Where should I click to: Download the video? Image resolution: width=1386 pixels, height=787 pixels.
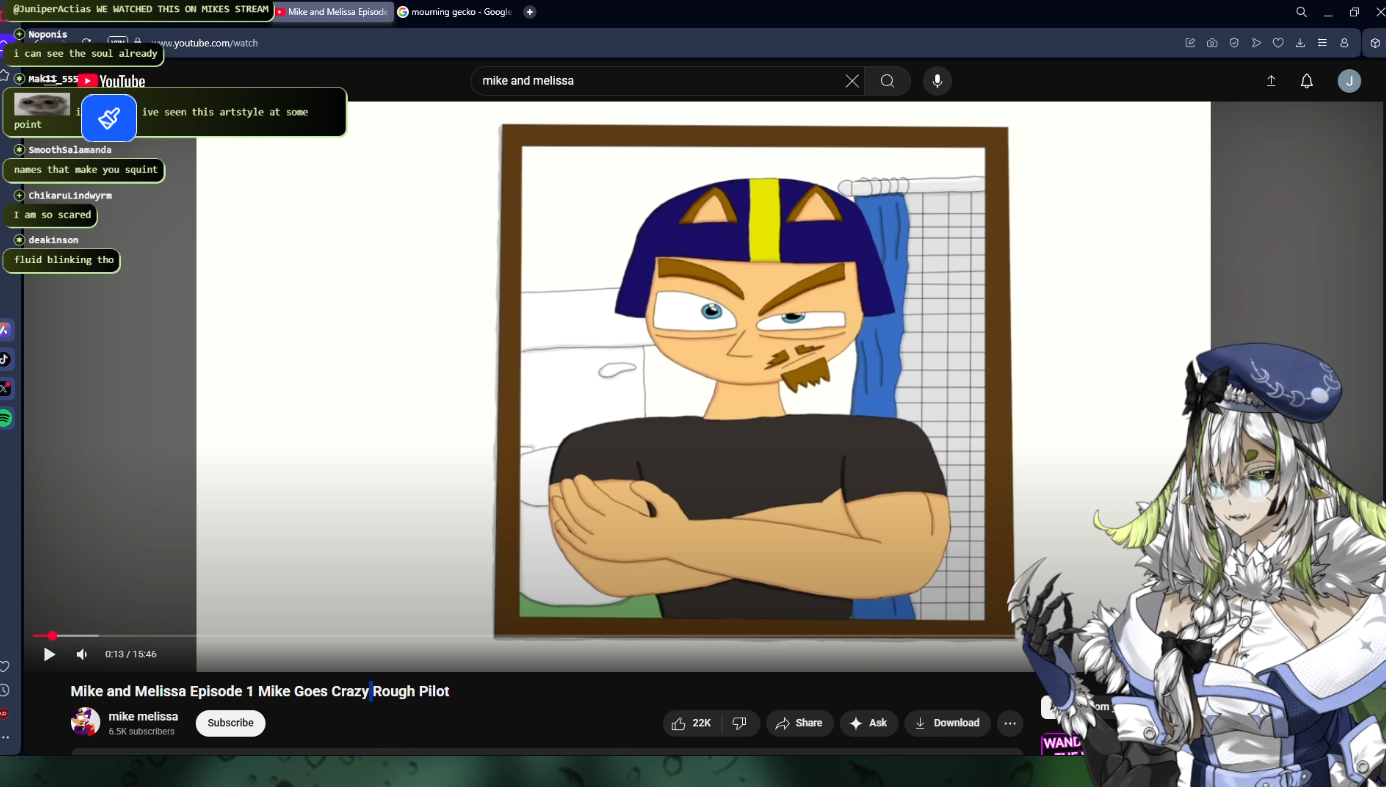947,723
